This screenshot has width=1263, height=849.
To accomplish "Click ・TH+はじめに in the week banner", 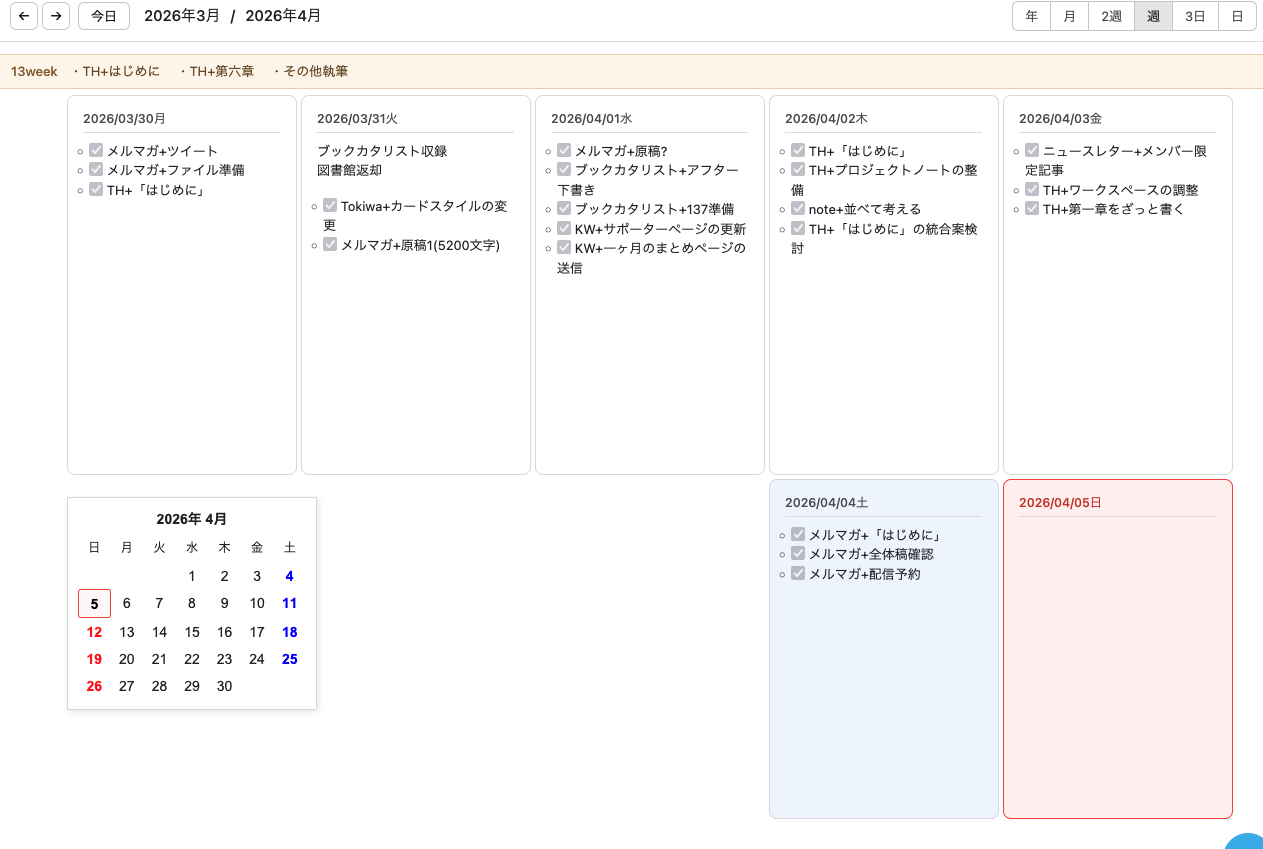I will click(114, 71).
